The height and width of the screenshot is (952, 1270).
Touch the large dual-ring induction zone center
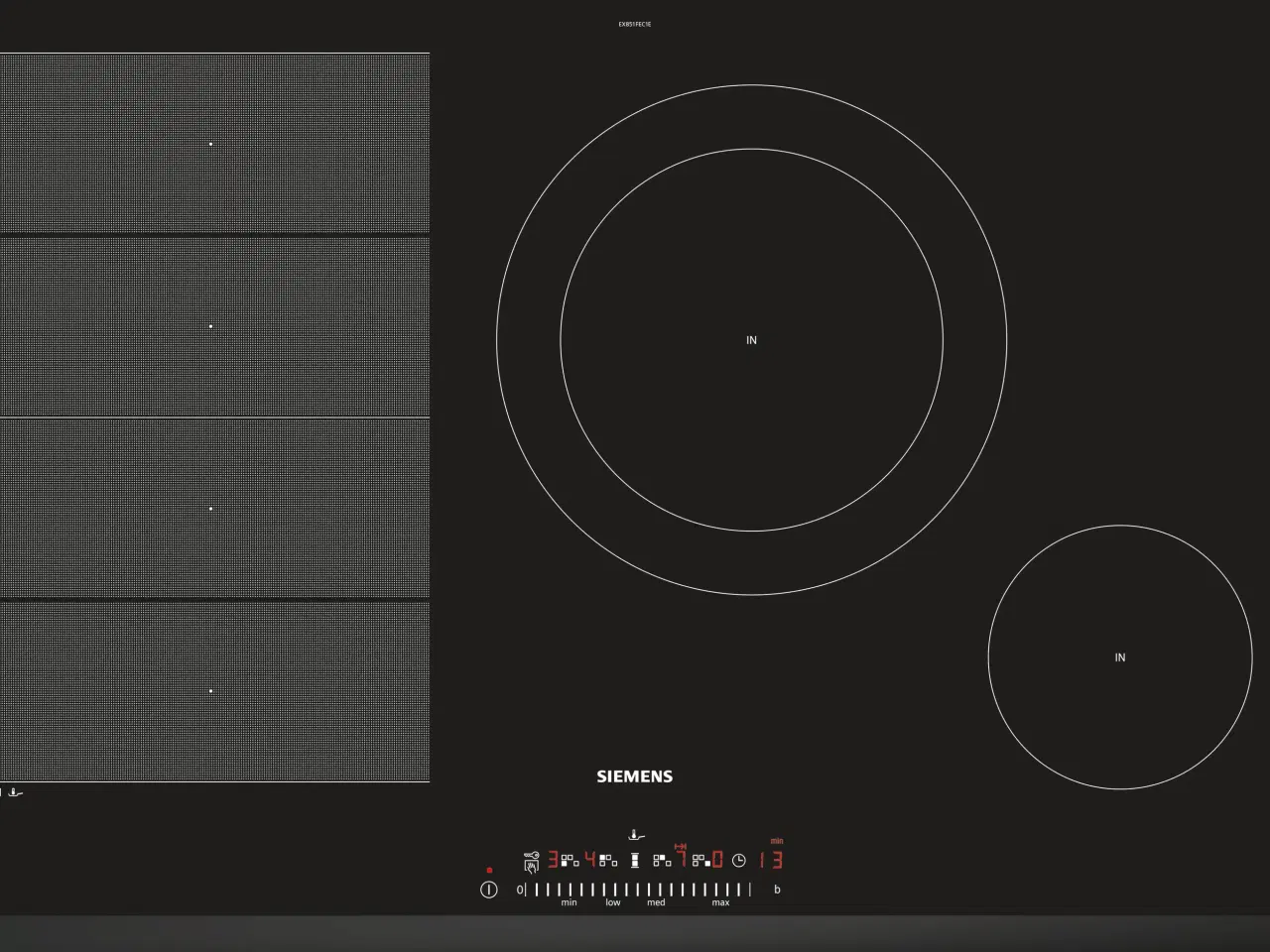[751, 340]
